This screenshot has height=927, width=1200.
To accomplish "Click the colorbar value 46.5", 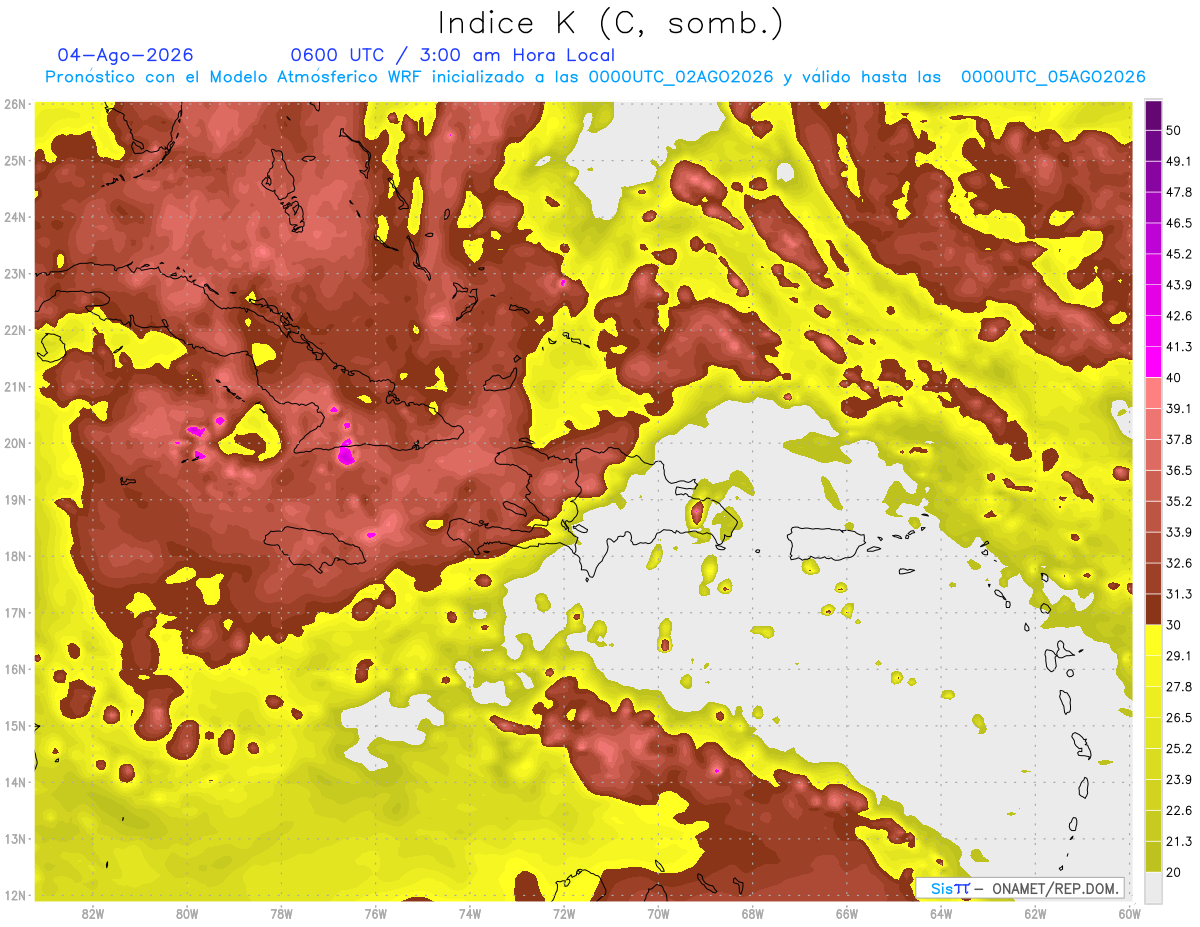I will coord(1178,223).
